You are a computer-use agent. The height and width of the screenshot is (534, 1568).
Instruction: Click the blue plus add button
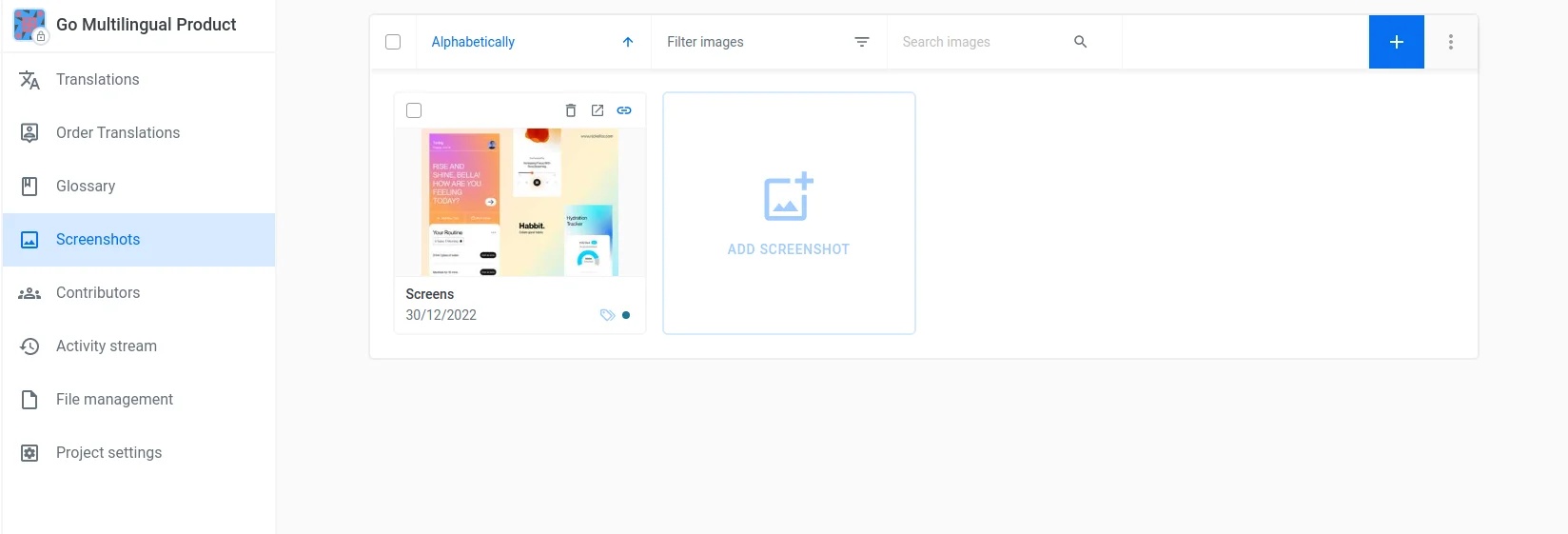[x=1396, y=42]
